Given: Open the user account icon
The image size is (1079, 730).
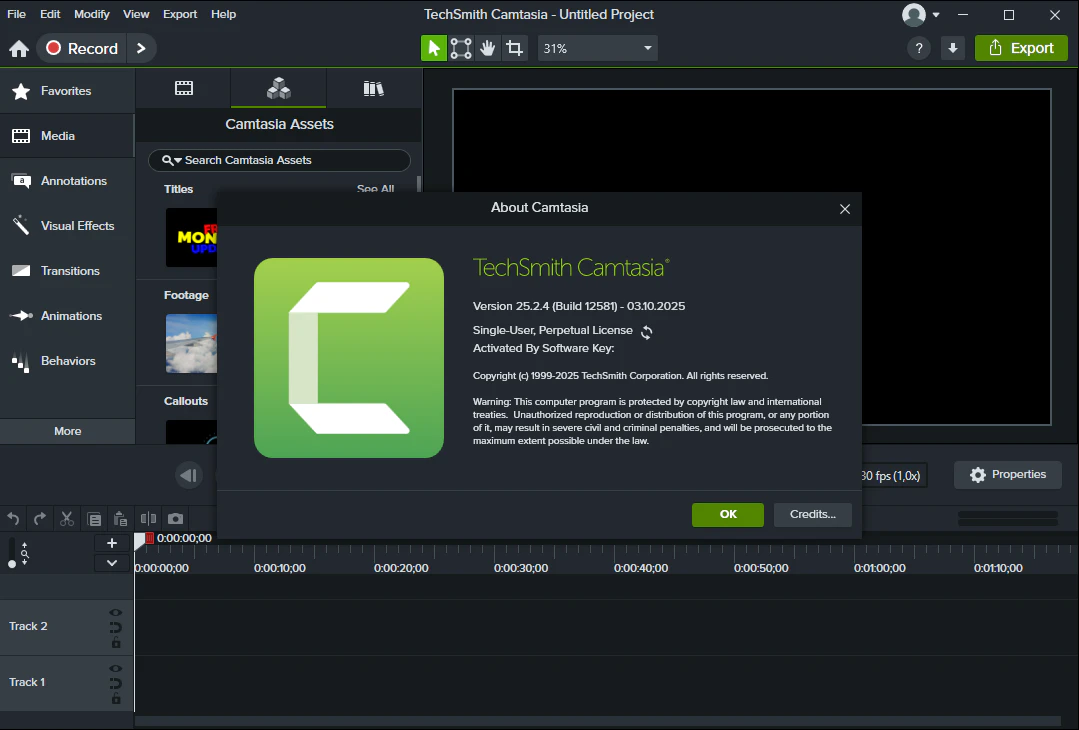Looking at the screenshot, I should 914,14.
